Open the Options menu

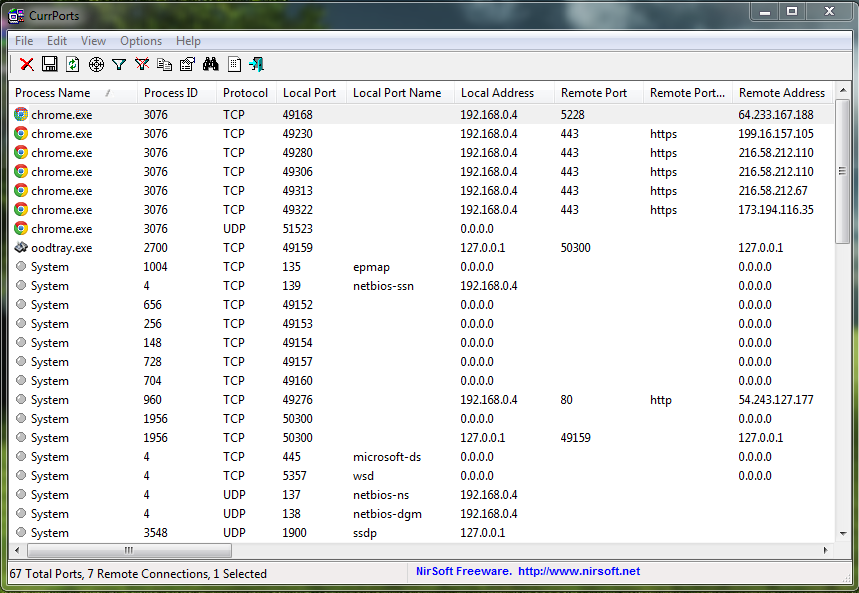(141, 41)
